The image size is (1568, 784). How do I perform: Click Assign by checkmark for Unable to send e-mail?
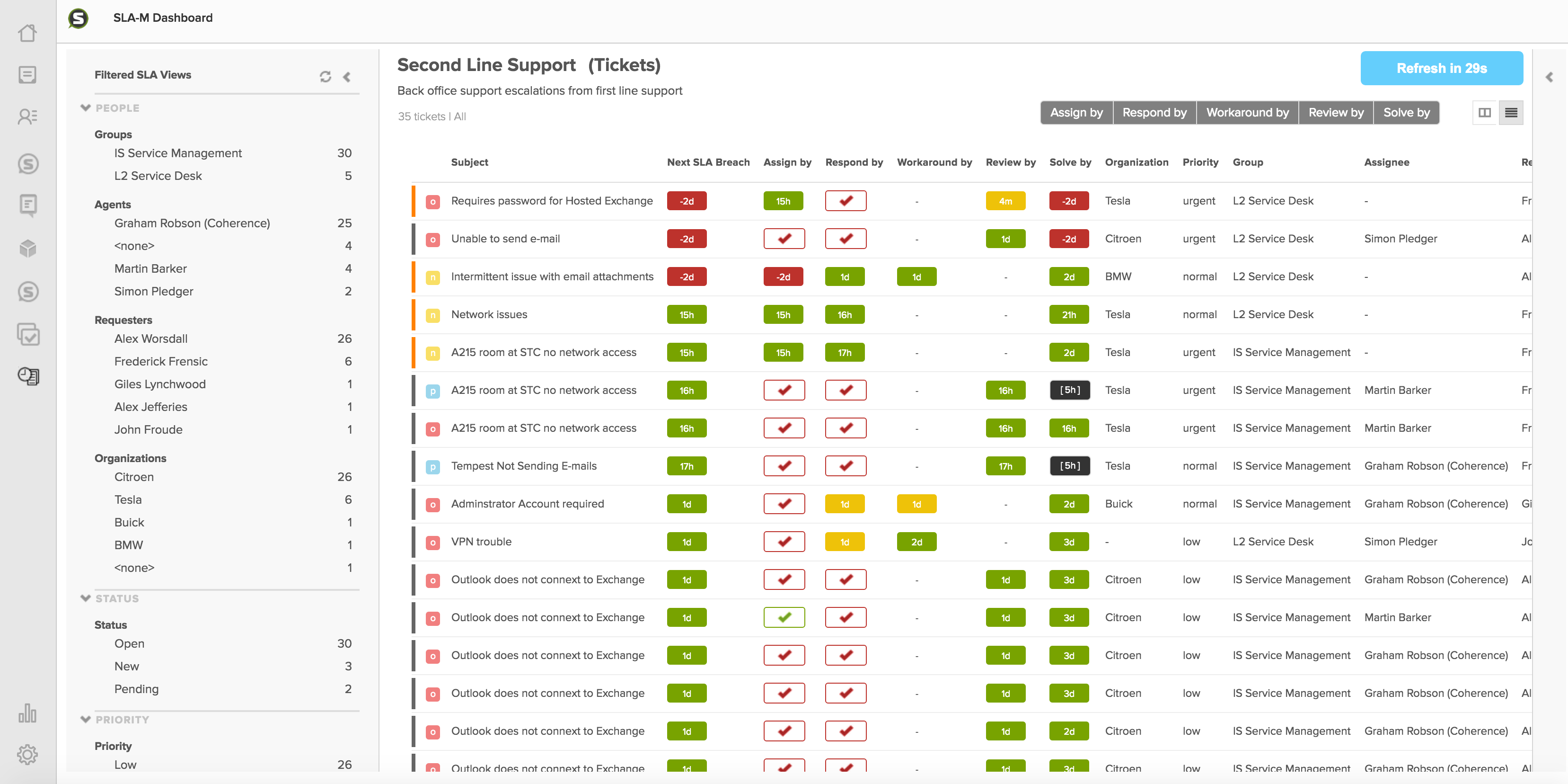(x=784, y=239)
